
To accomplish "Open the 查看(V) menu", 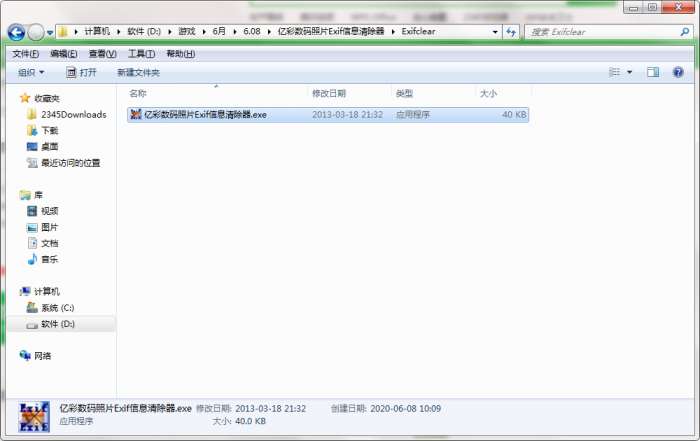I will (x=103, y=54).
